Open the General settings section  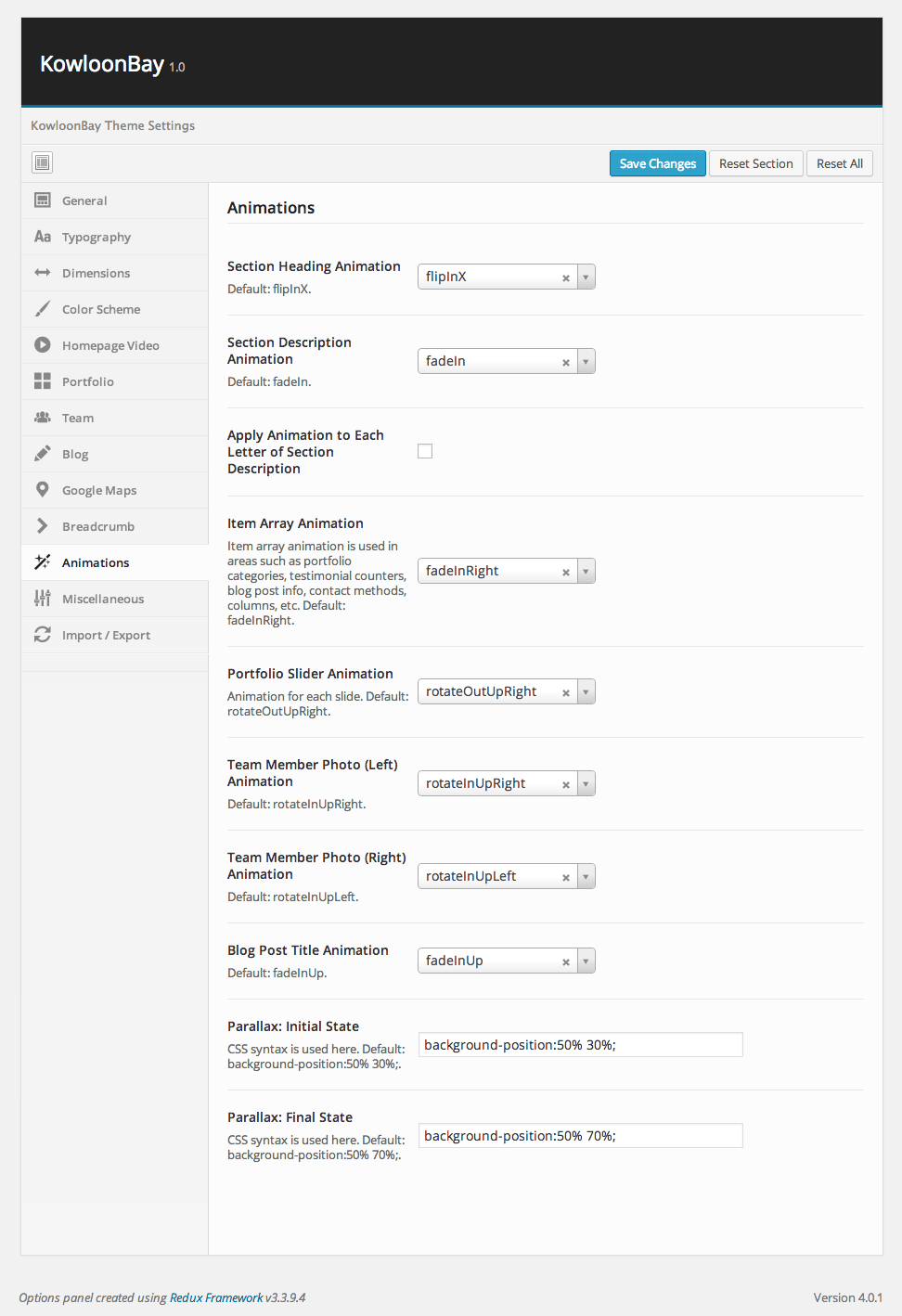pos(84,200)
